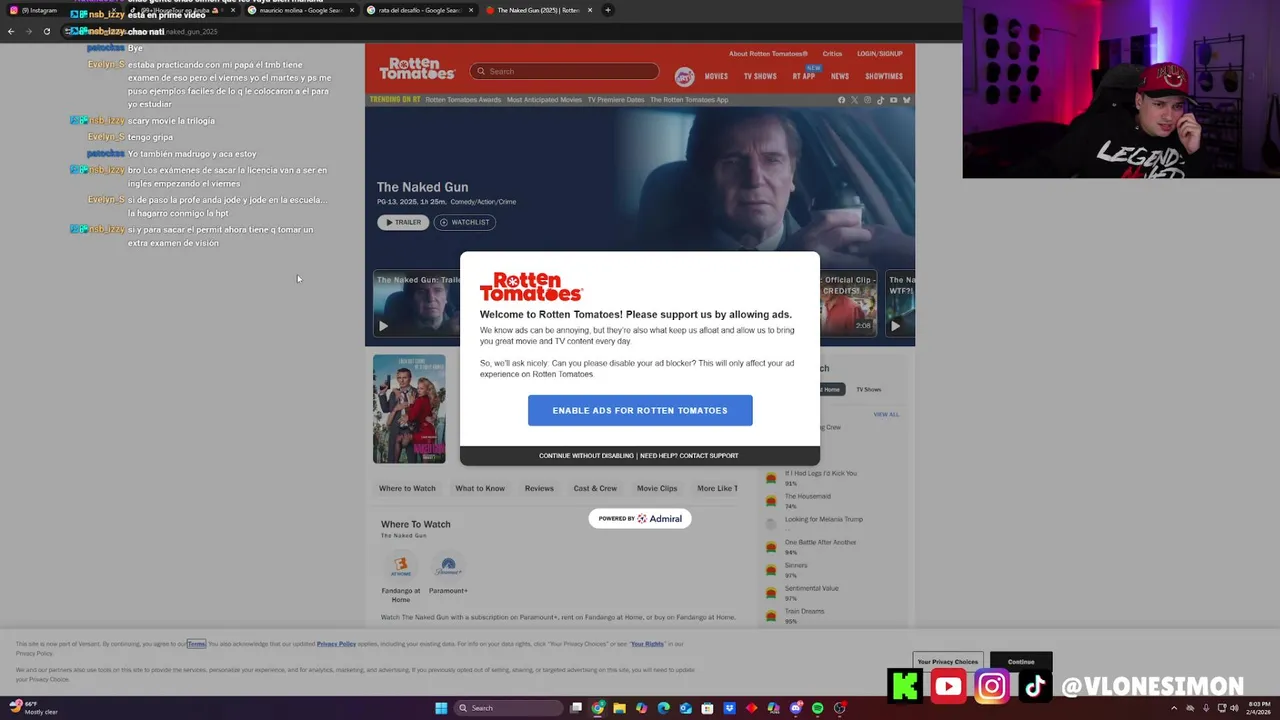
Task: Add The Naked Gun to Watchlist
Action: point(465,222)
